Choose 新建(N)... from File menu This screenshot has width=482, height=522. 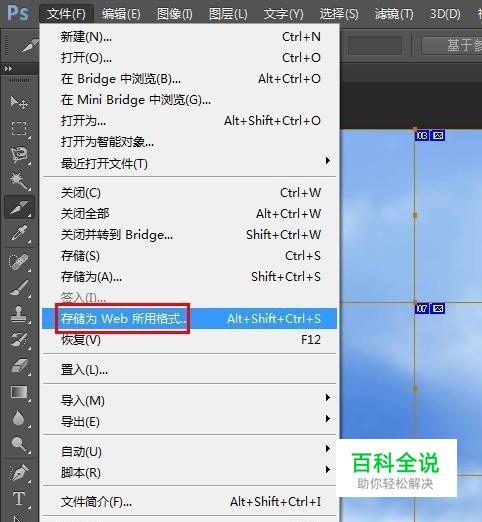point(189,37)
